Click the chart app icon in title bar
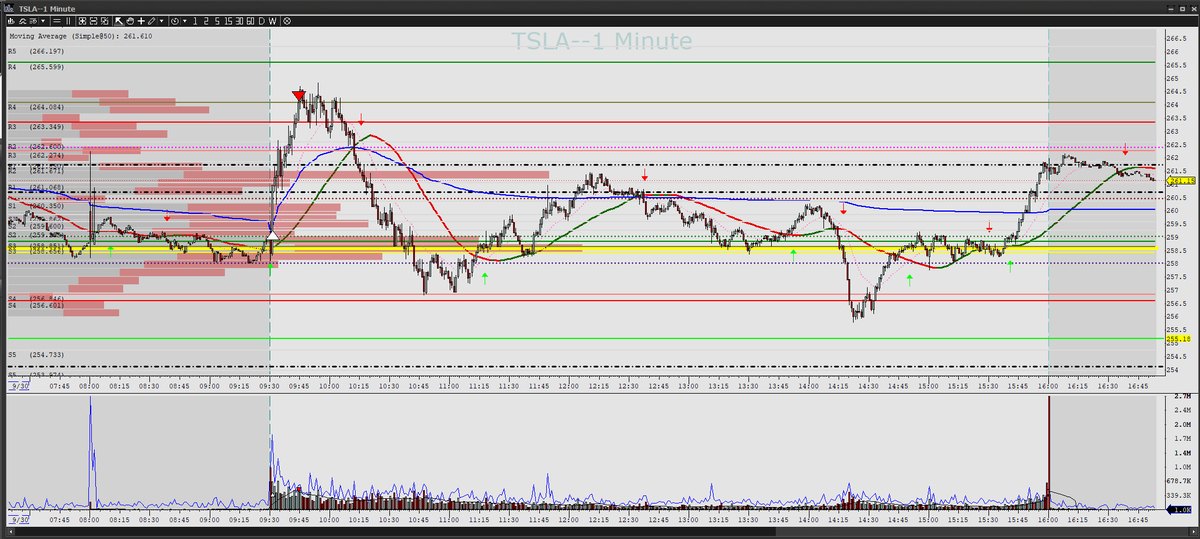The image size is (1200, 539). (9, 7)
